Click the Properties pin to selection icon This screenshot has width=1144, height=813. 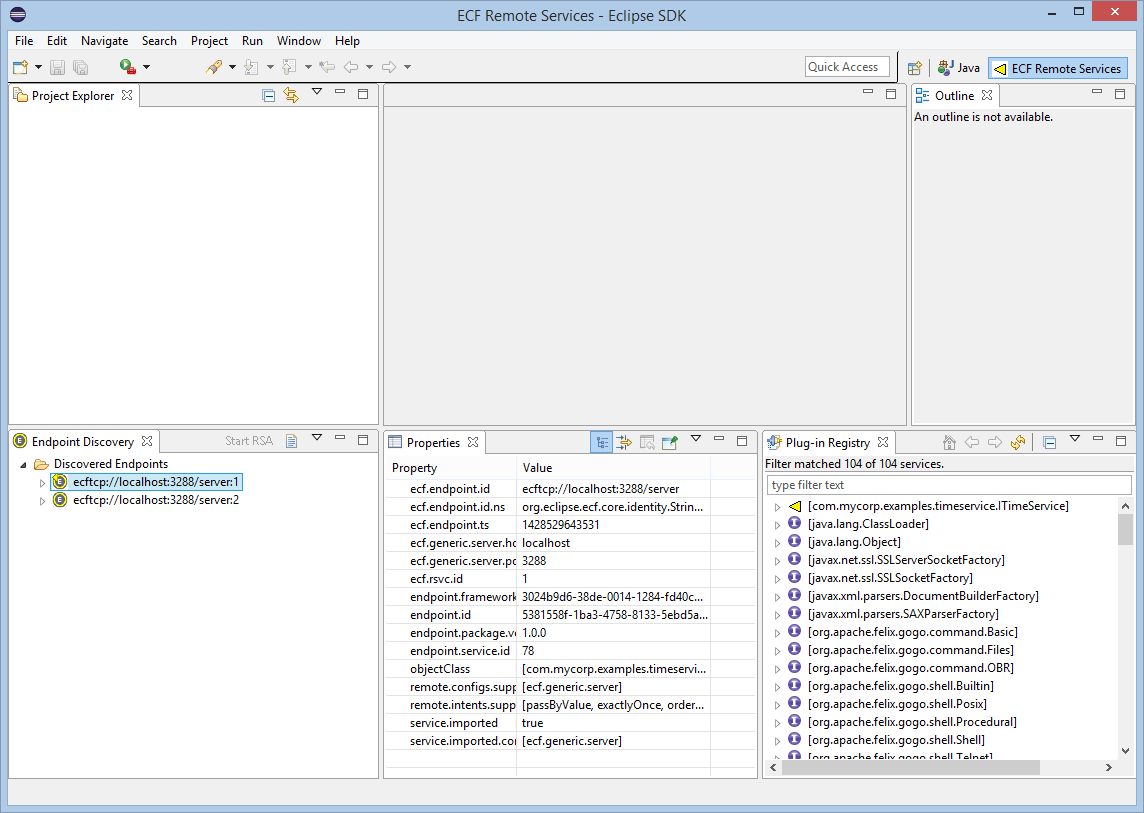[670, 442]
